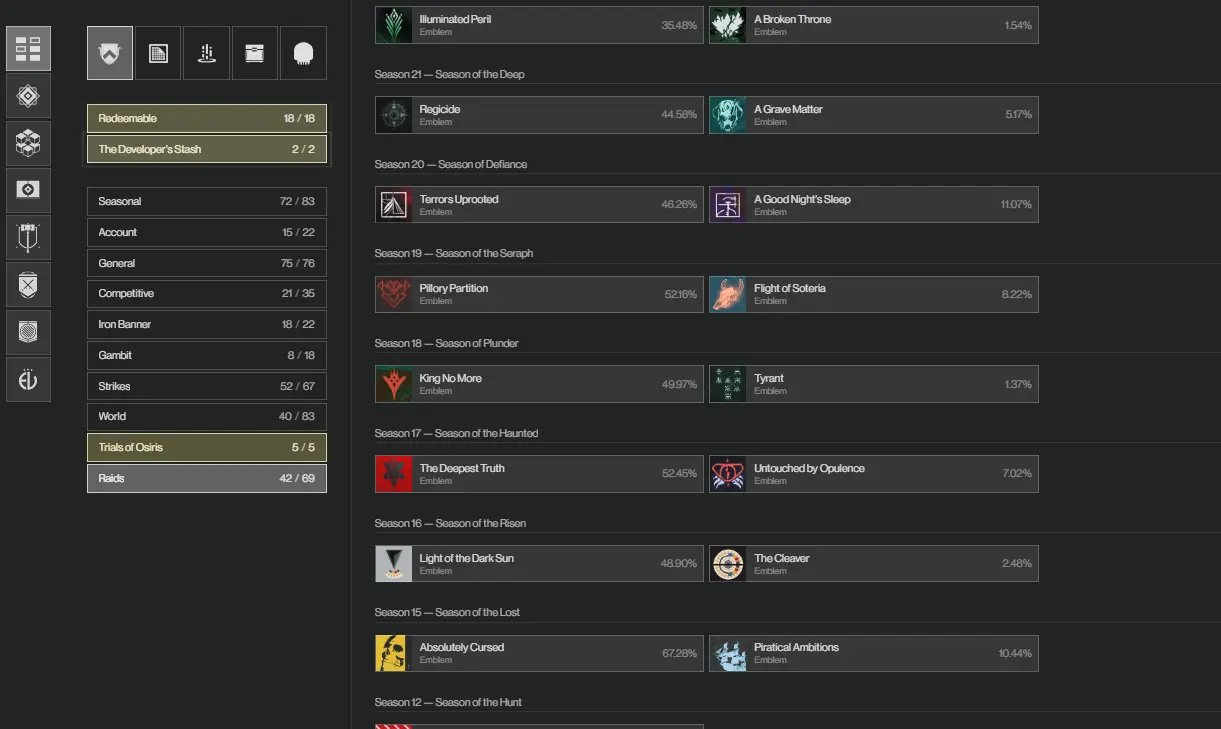Open the Absolutely Cursed emblem card
The width and height of the screenshot is (1221, 729).
click(539, 653)
